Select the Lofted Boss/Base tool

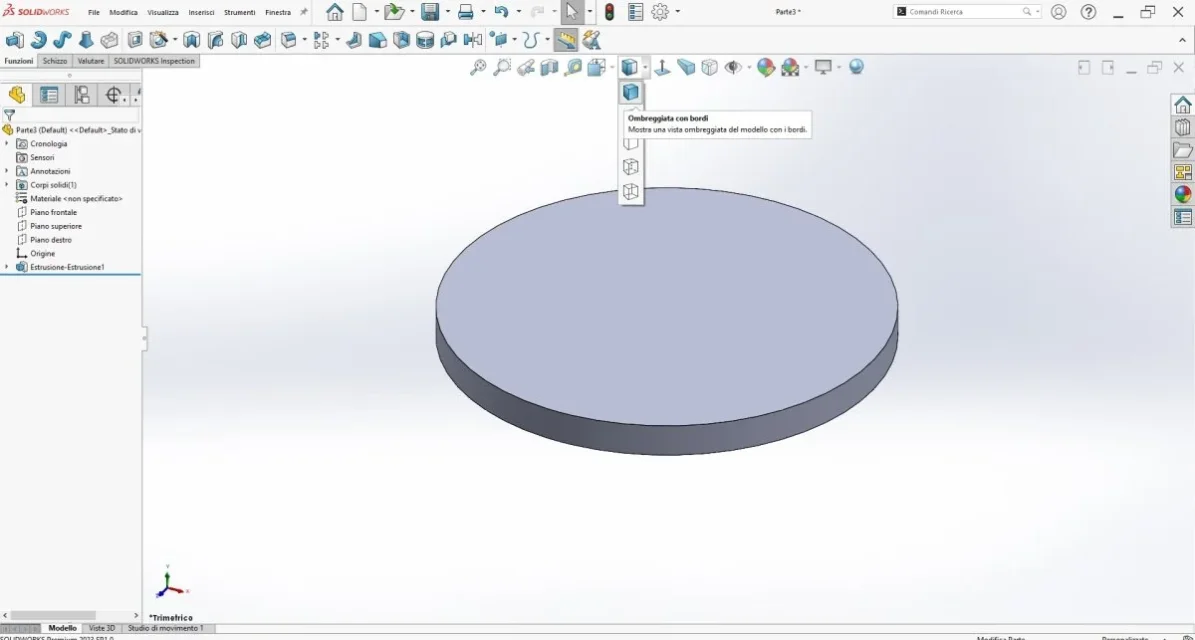tap(86, 40)
